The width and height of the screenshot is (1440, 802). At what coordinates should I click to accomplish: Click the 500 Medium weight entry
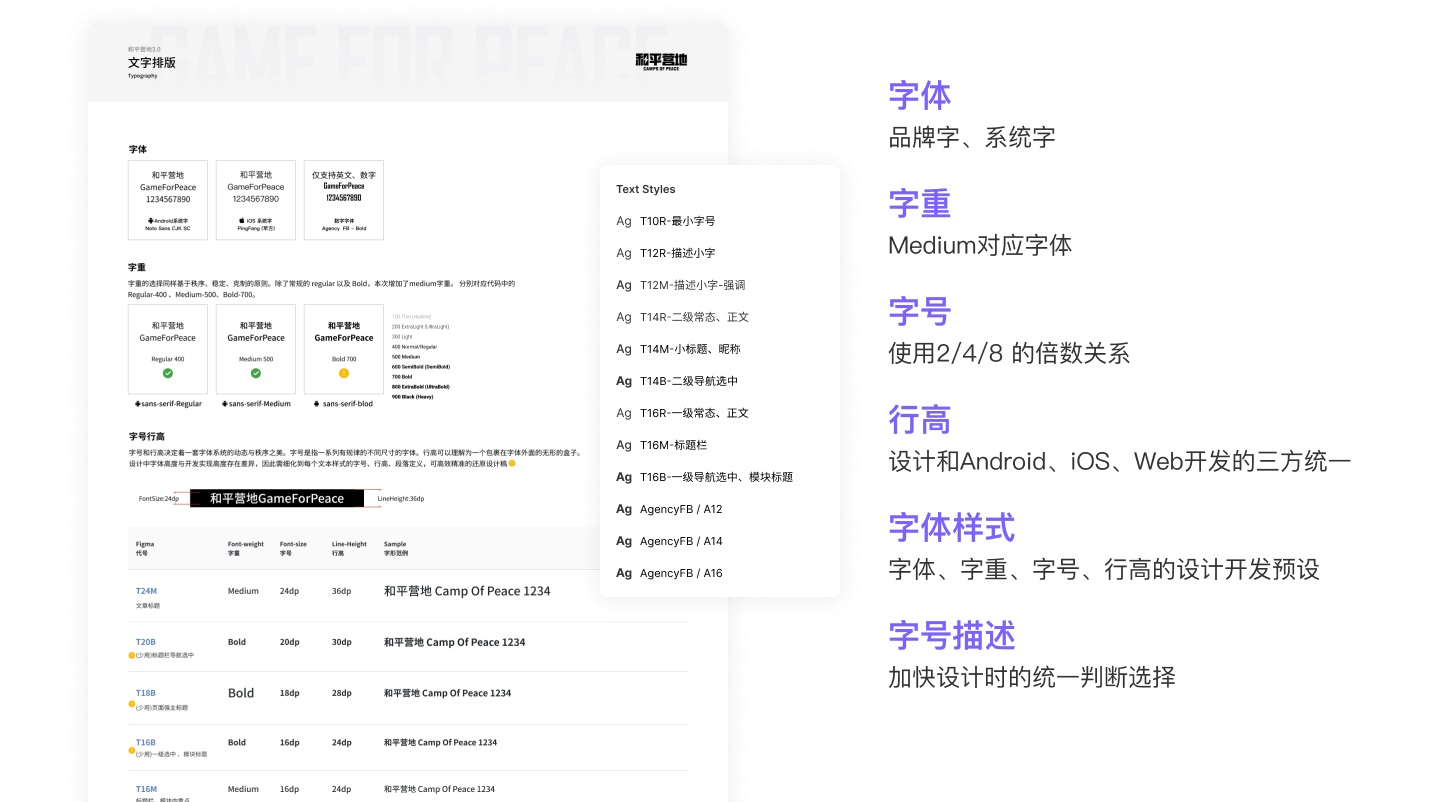(406, 357)
